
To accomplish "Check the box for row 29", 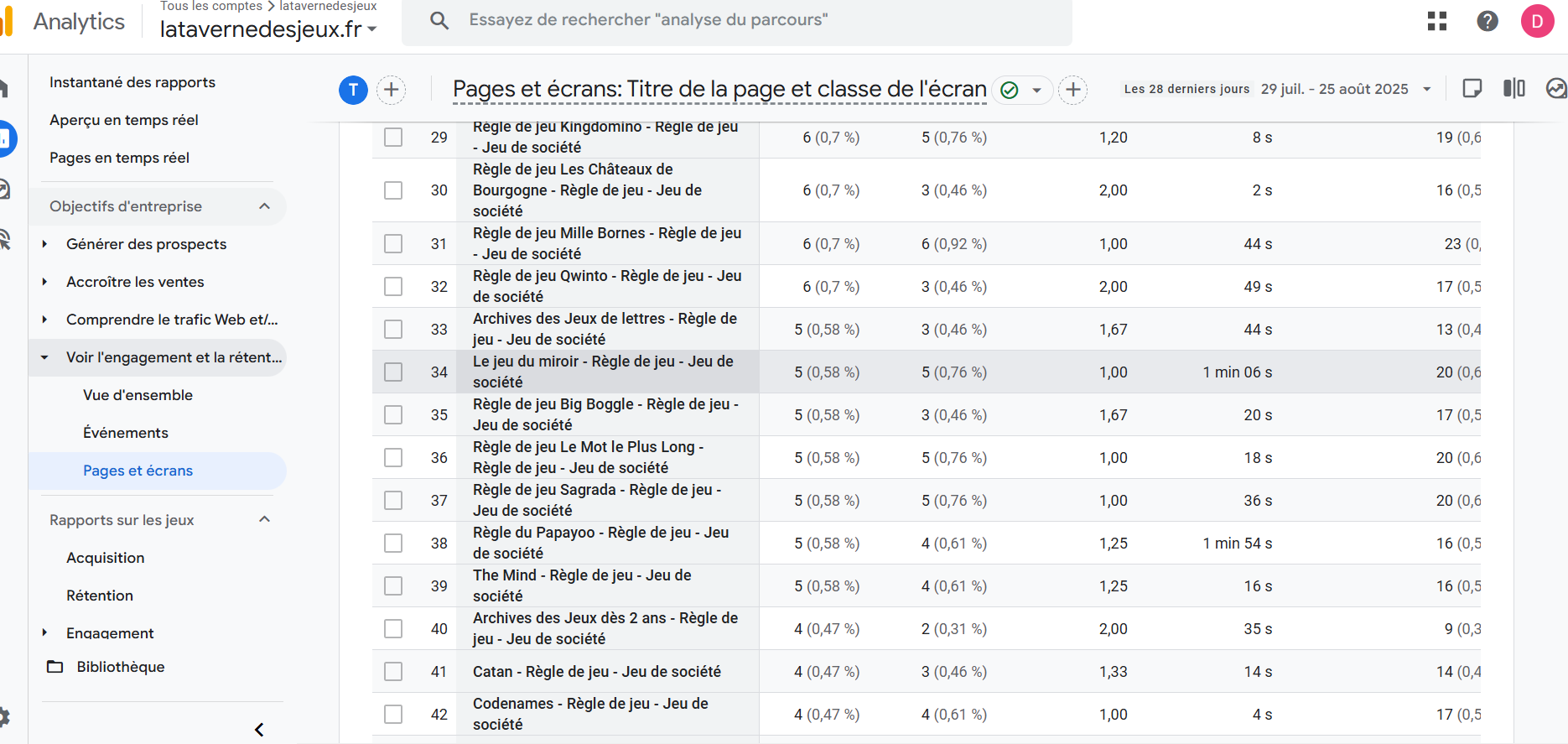I will [x=393, y=137].
